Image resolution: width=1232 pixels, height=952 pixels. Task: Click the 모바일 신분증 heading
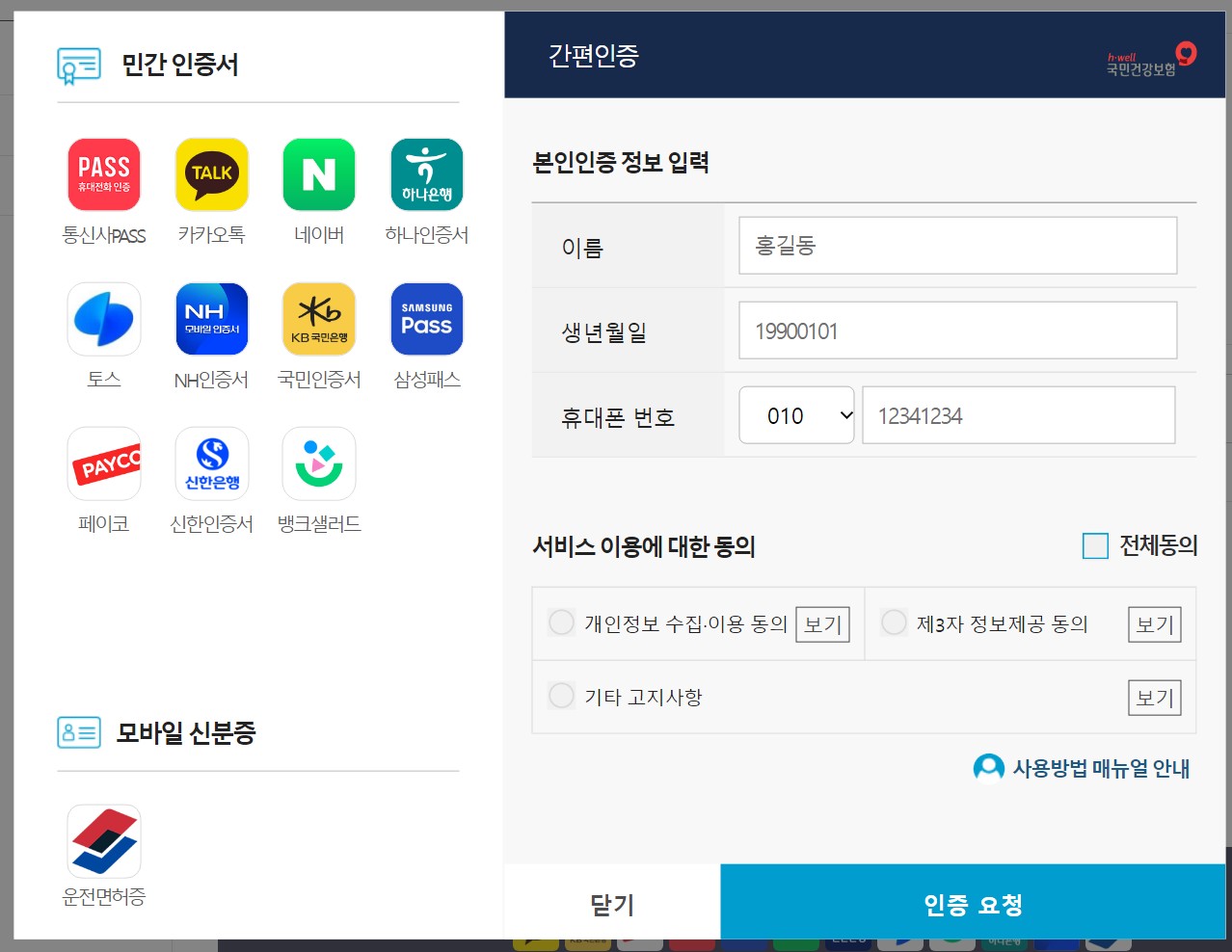pos(185,733)
